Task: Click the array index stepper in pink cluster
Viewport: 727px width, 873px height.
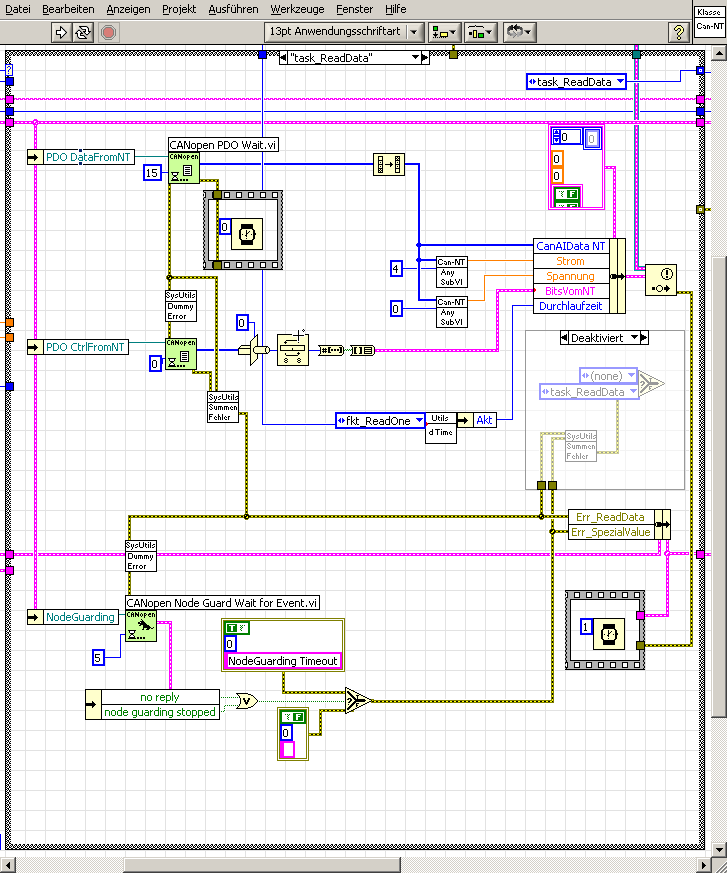Action: 556,136
